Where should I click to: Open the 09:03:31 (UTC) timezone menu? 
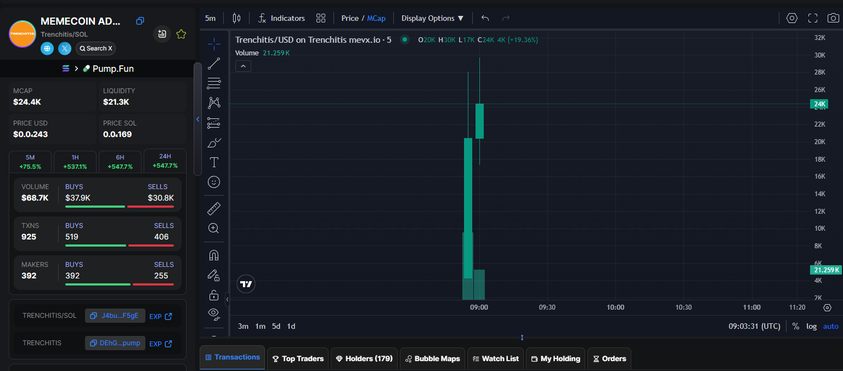tap(754, 326)
